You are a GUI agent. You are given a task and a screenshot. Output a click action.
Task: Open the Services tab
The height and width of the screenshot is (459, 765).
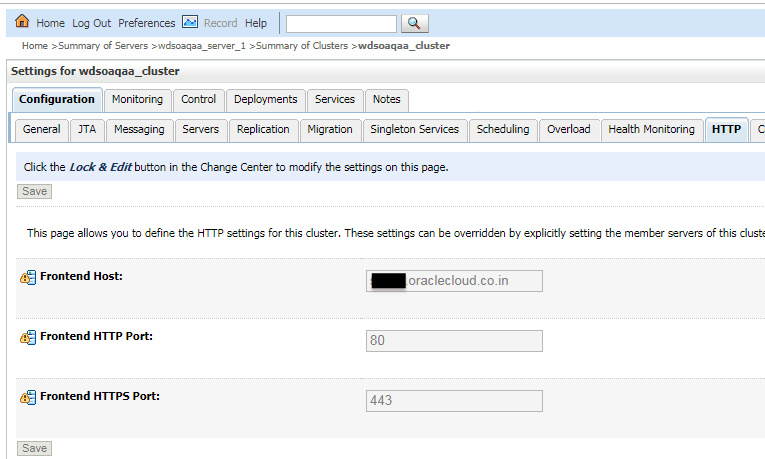335,100
